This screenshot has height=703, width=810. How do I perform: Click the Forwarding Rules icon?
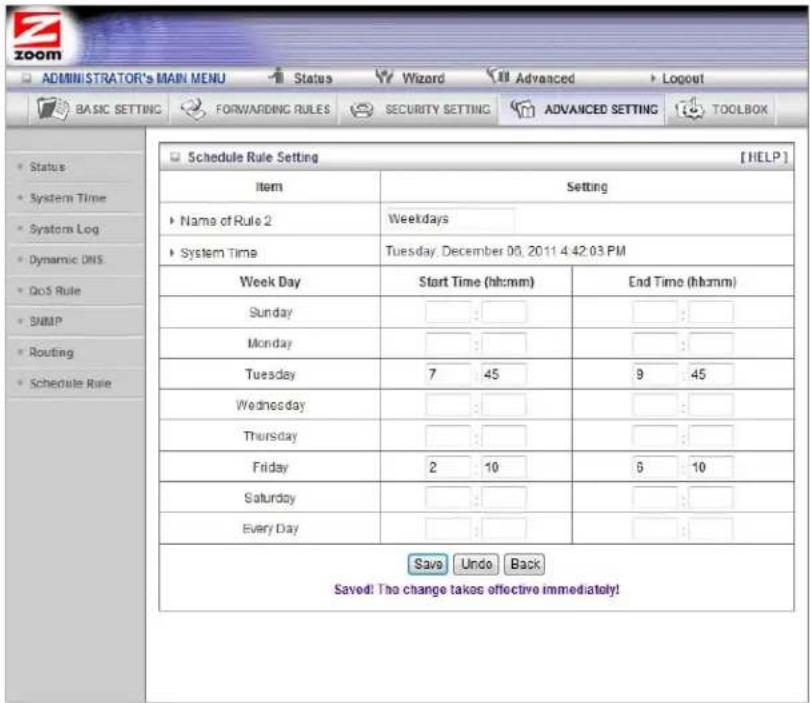[x=193, y=109]
